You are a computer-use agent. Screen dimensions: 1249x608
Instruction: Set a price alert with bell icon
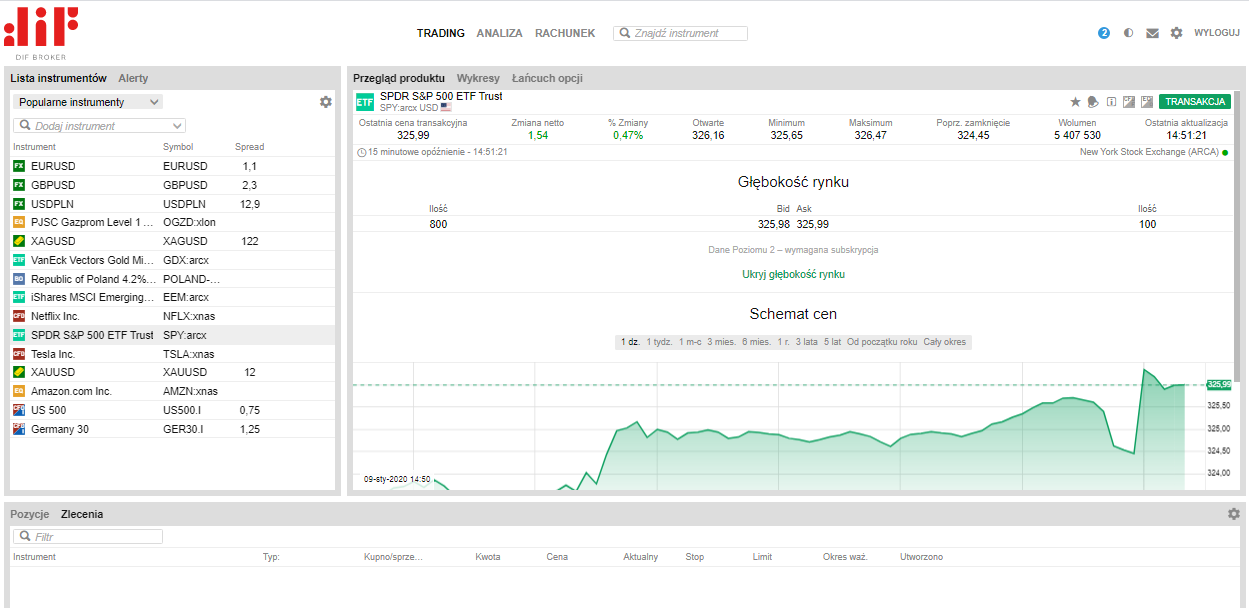tap(1093, 102)
